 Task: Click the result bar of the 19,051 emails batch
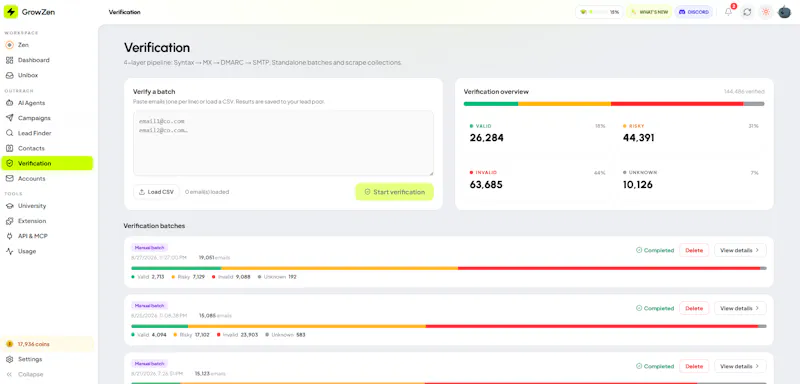click(x=448, y=268)
